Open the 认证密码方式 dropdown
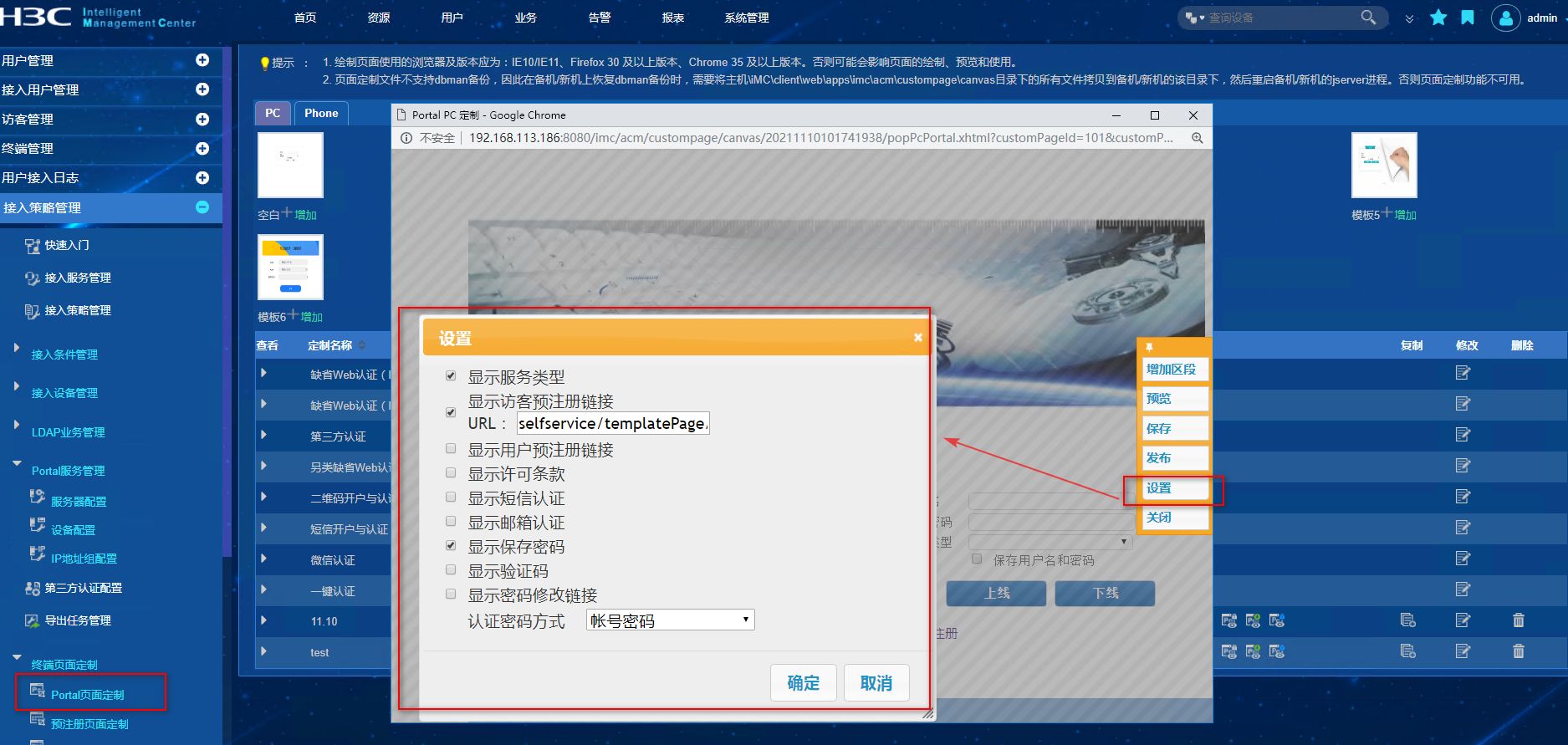 tap(670, 620)
